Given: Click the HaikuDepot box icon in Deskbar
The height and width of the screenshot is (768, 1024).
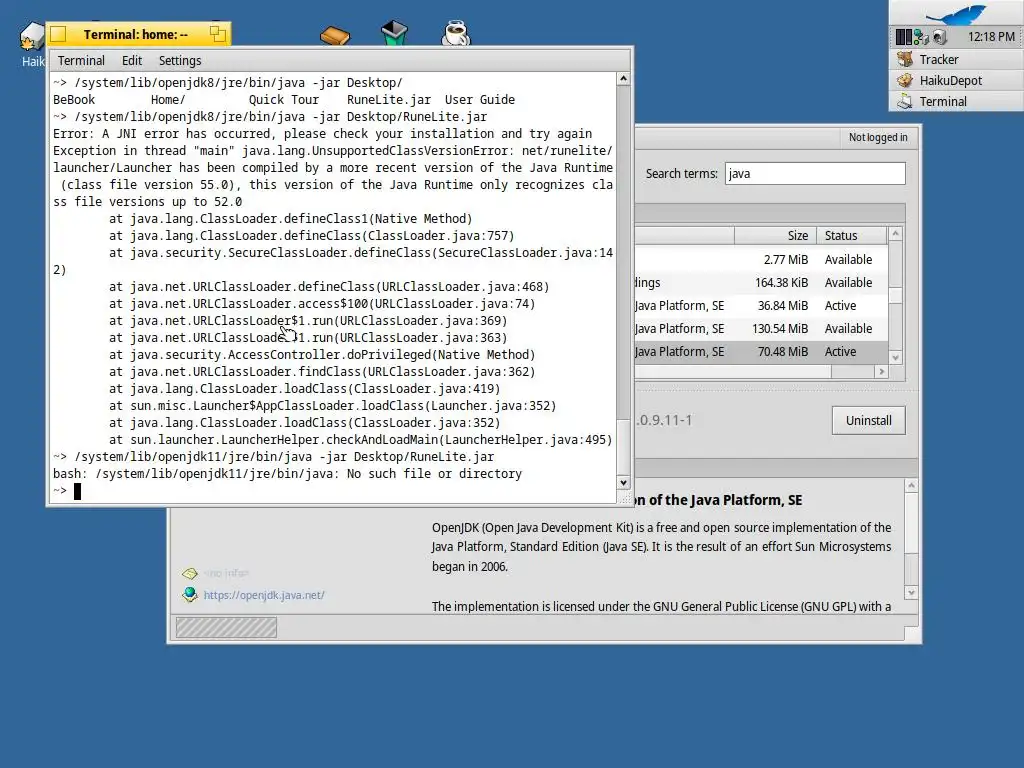Looking at the screenshot, I should [904, 80].
